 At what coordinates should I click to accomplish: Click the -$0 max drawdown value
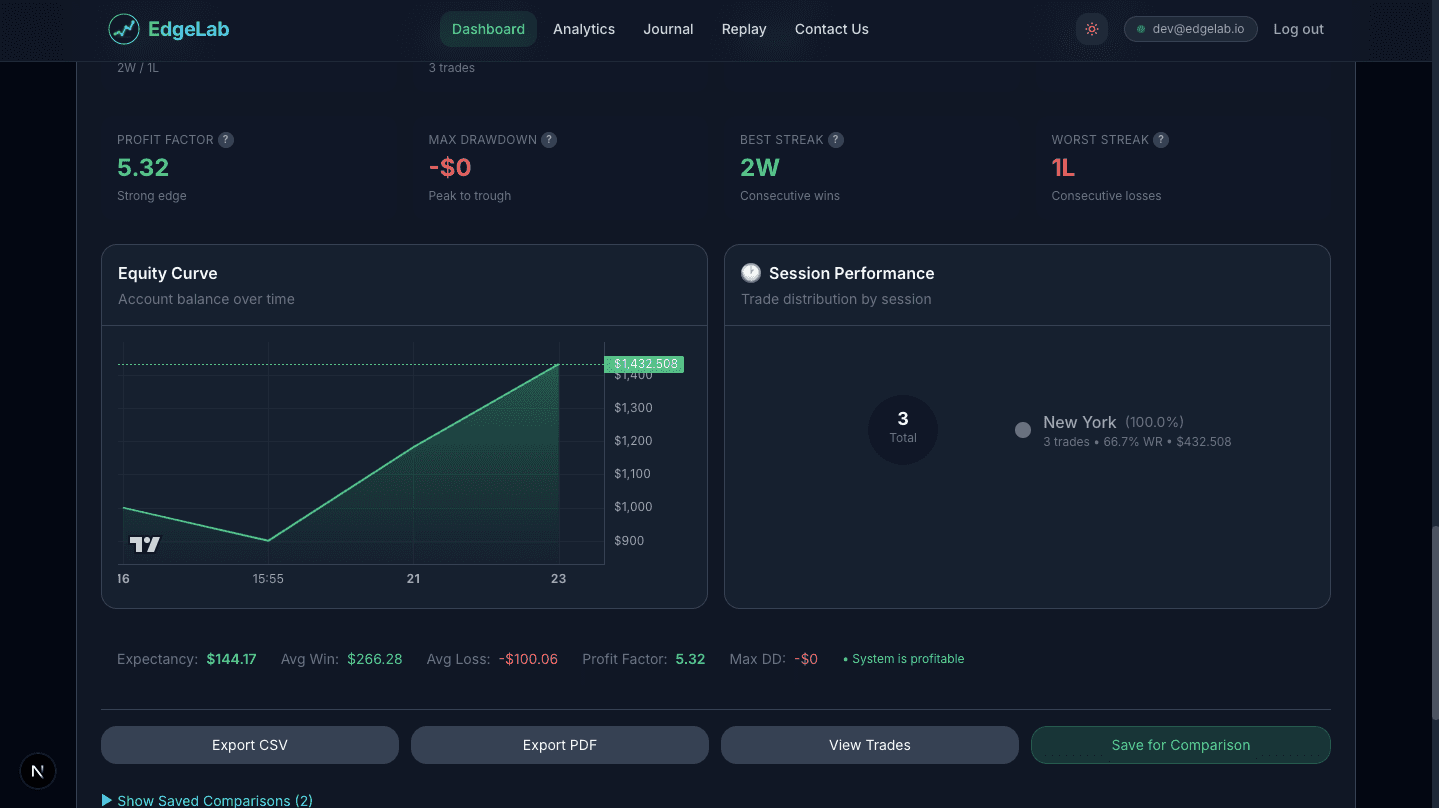point(450,168)
